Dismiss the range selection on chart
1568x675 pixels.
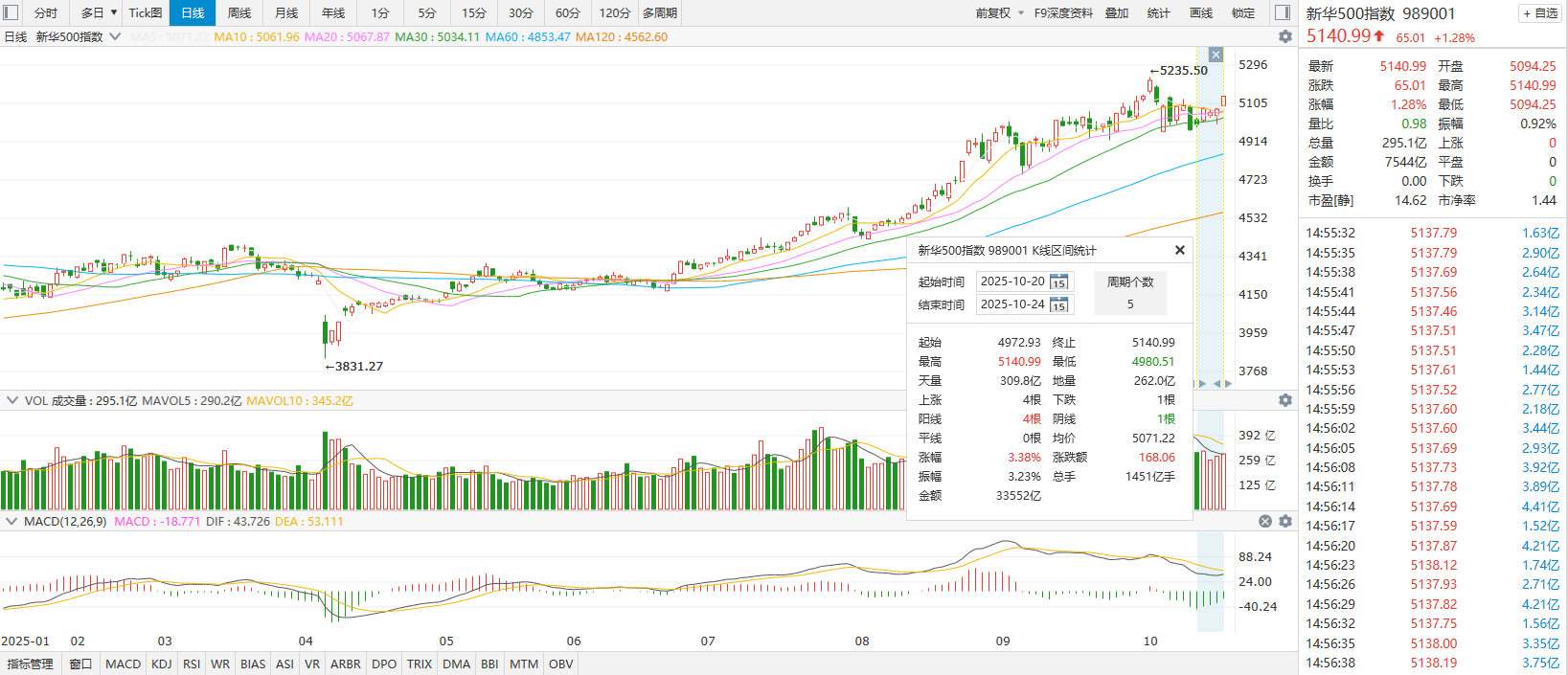coord(1216,55)
